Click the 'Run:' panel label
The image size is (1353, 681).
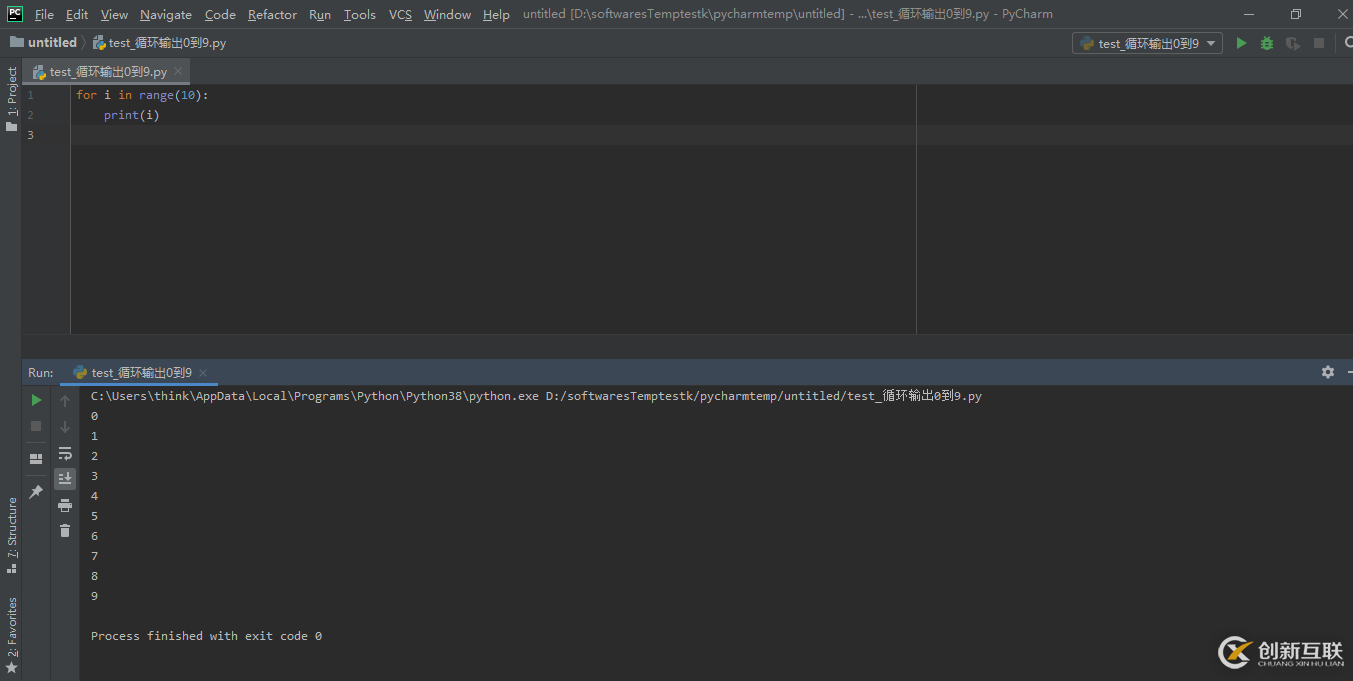(x=41, y=372)
